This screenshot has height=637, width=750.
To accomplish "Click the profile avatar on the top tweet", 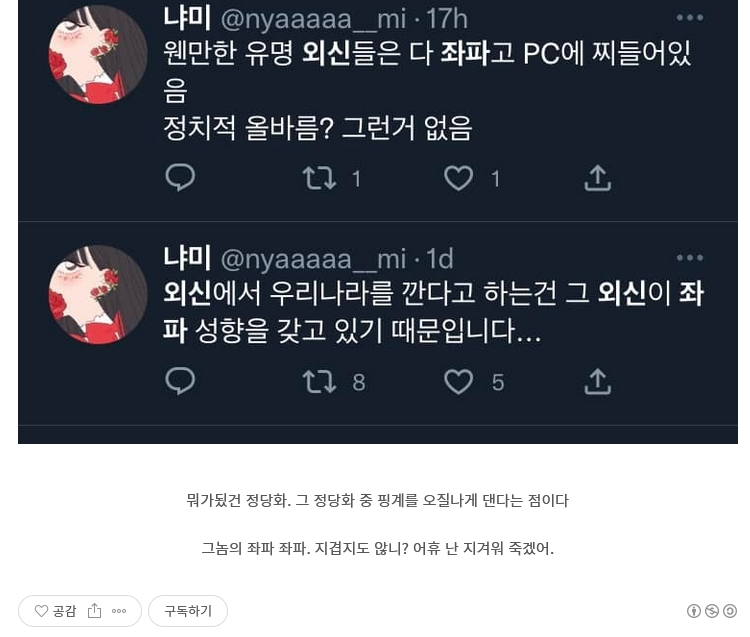I will coord(98,55).
